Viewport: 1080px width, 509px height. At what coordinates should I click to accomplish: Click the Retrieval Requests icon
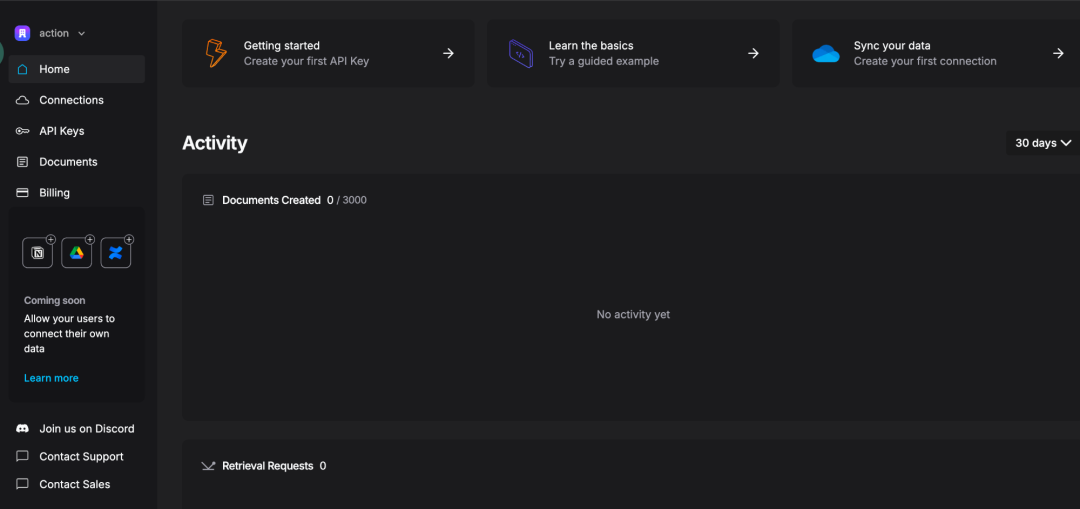(x=208, y=466)
